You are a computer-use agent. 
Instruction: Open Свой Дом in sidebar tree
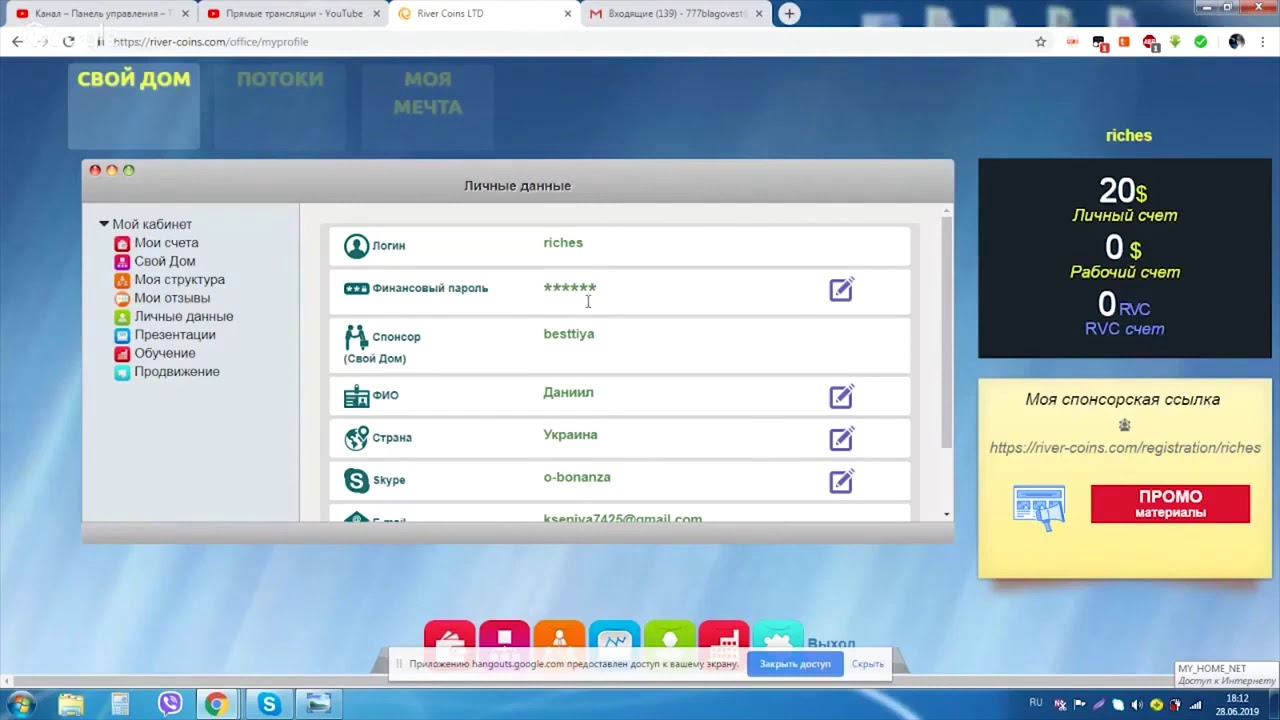[164, 261]
